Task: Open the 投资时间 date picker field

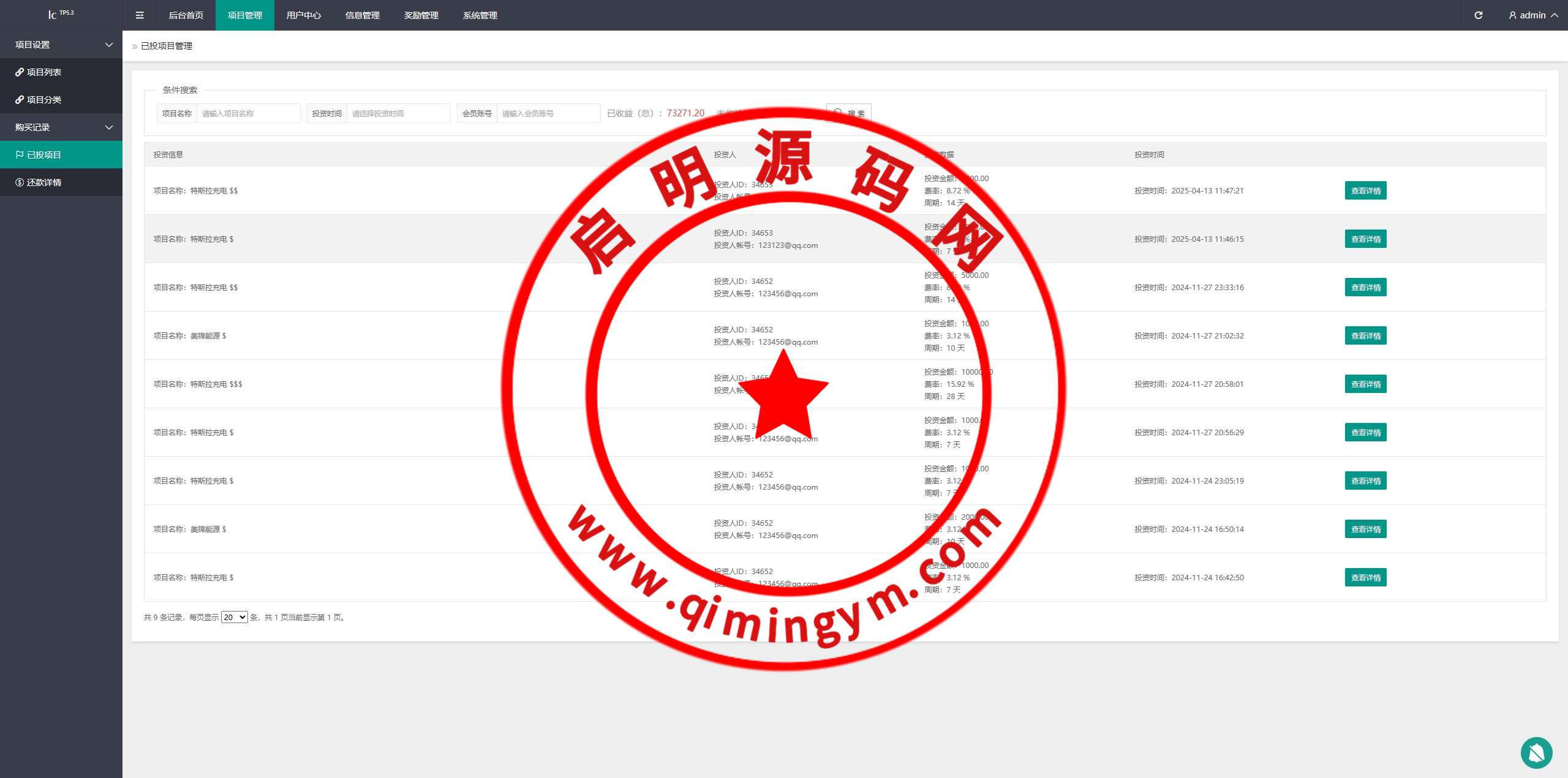Action: point(398,113)
